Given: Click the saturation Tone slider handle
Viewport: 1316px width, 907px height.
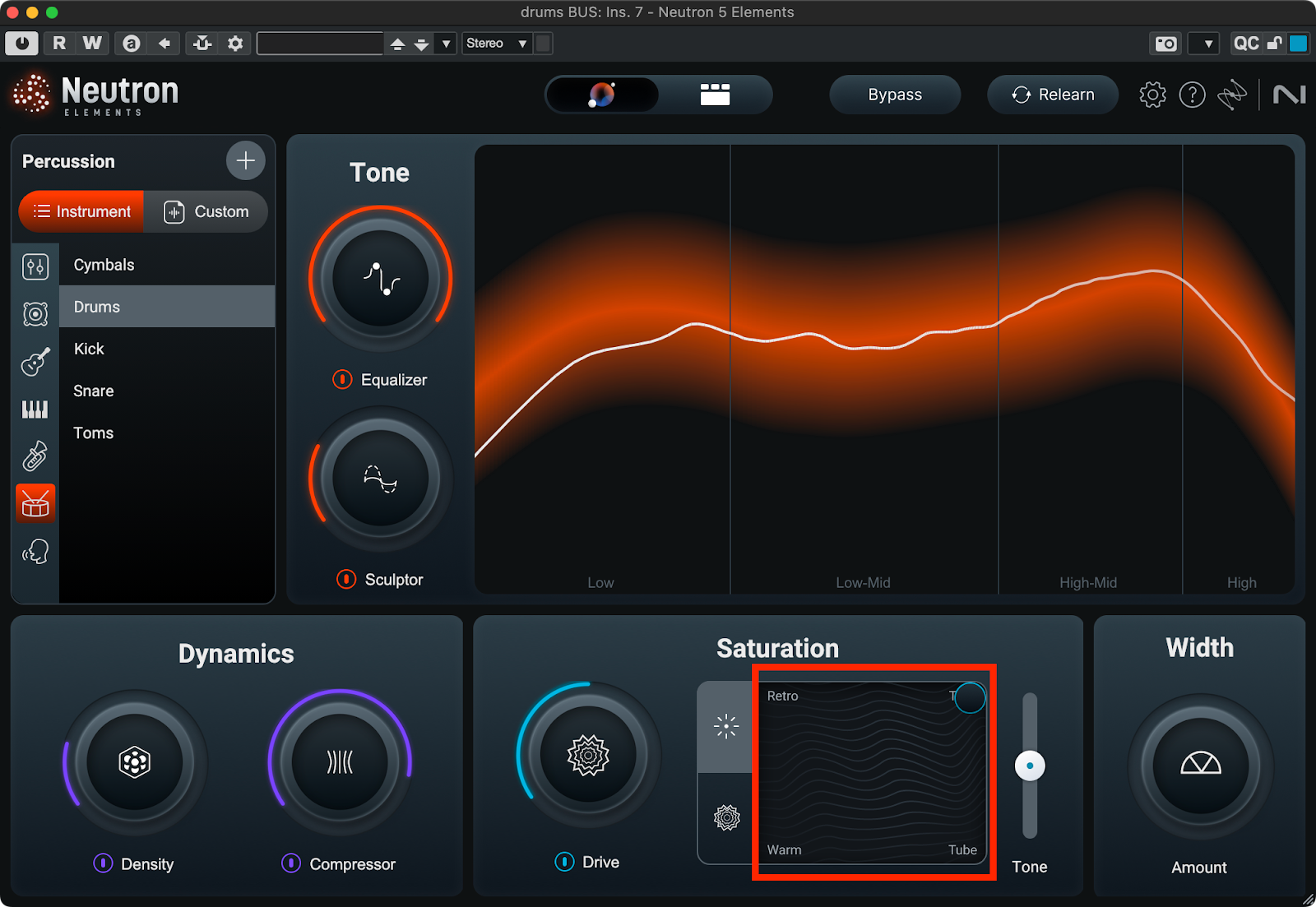Looking at the screenshot, I should tap(1030, 766).
